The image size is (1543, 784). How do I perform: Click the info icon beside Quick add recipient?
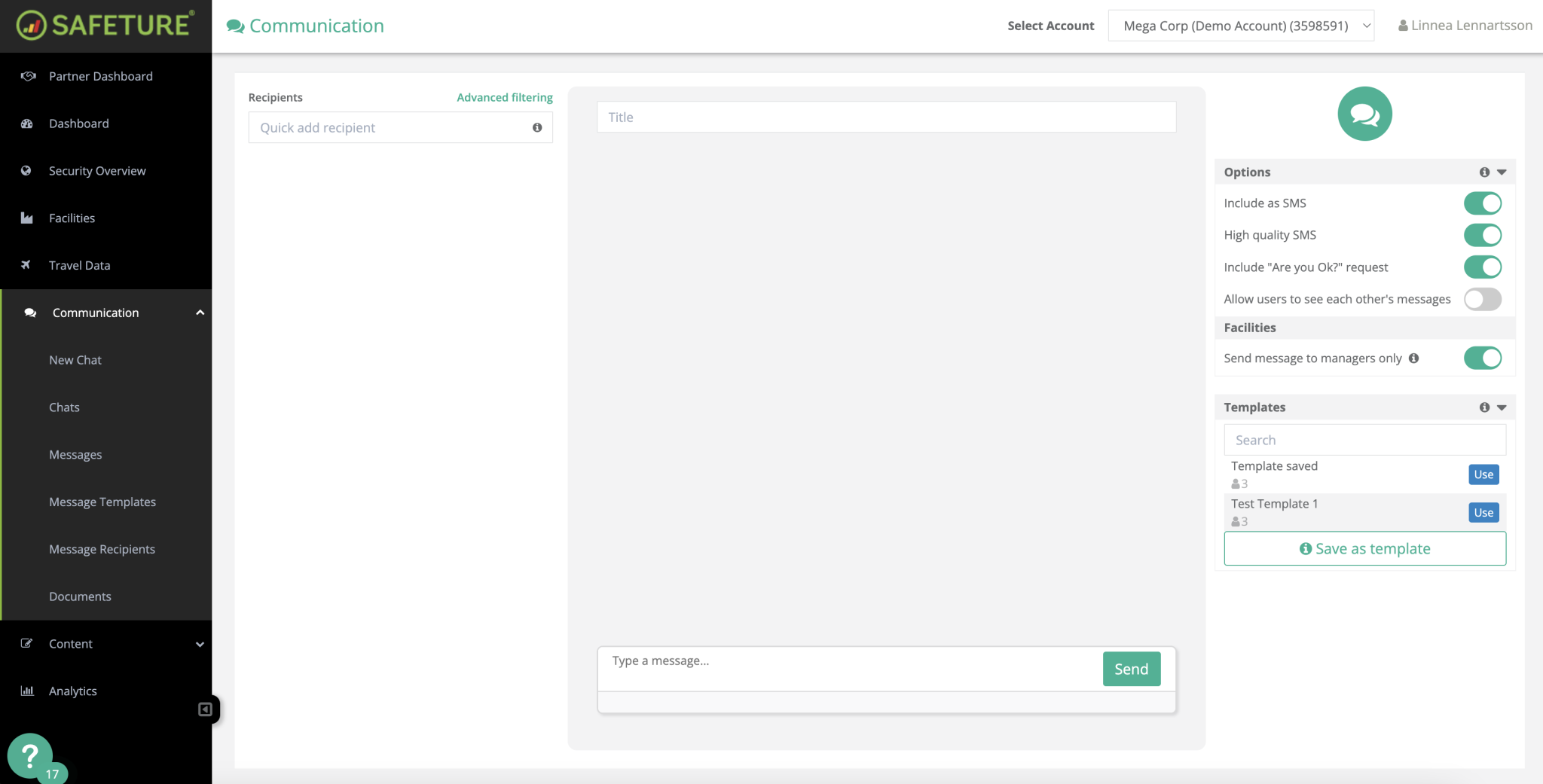coord(537,127)
